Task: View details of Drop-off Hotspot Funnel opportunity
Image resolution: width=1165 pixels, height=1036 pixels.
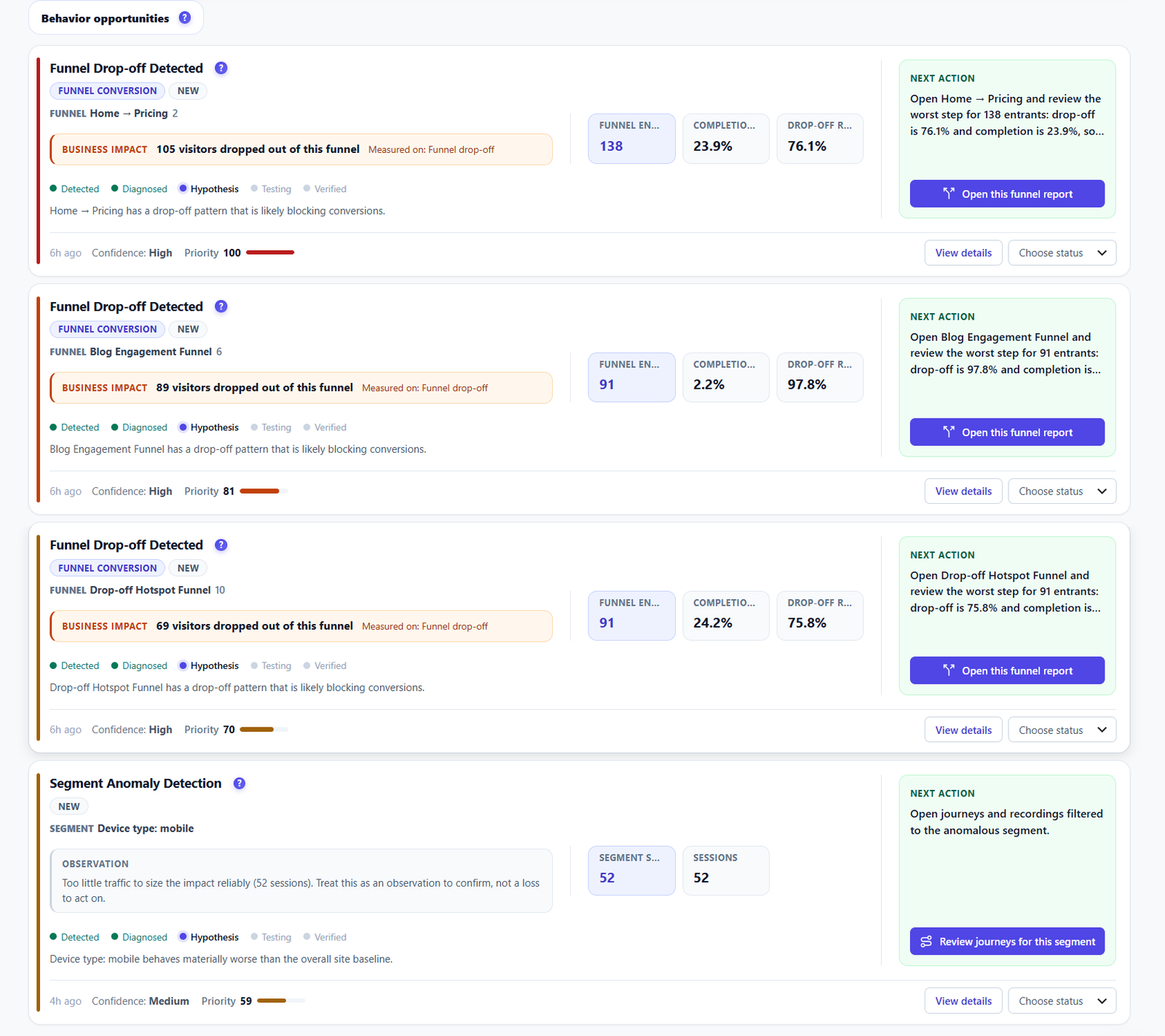Action: (x=963, y=729)
